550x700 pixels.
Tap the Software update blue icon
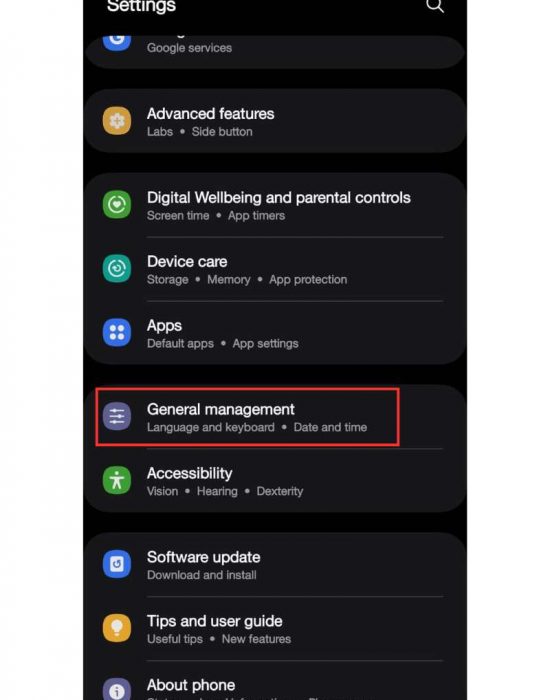pos(117,564)
